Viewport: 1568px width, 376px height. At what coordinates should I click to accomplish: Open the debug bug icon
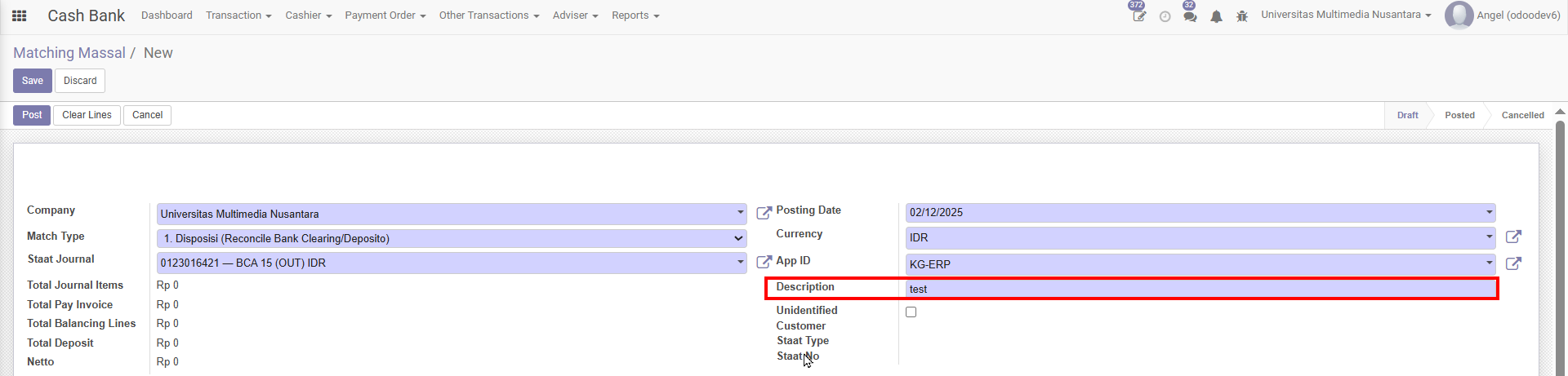[x=1242, y=16]
